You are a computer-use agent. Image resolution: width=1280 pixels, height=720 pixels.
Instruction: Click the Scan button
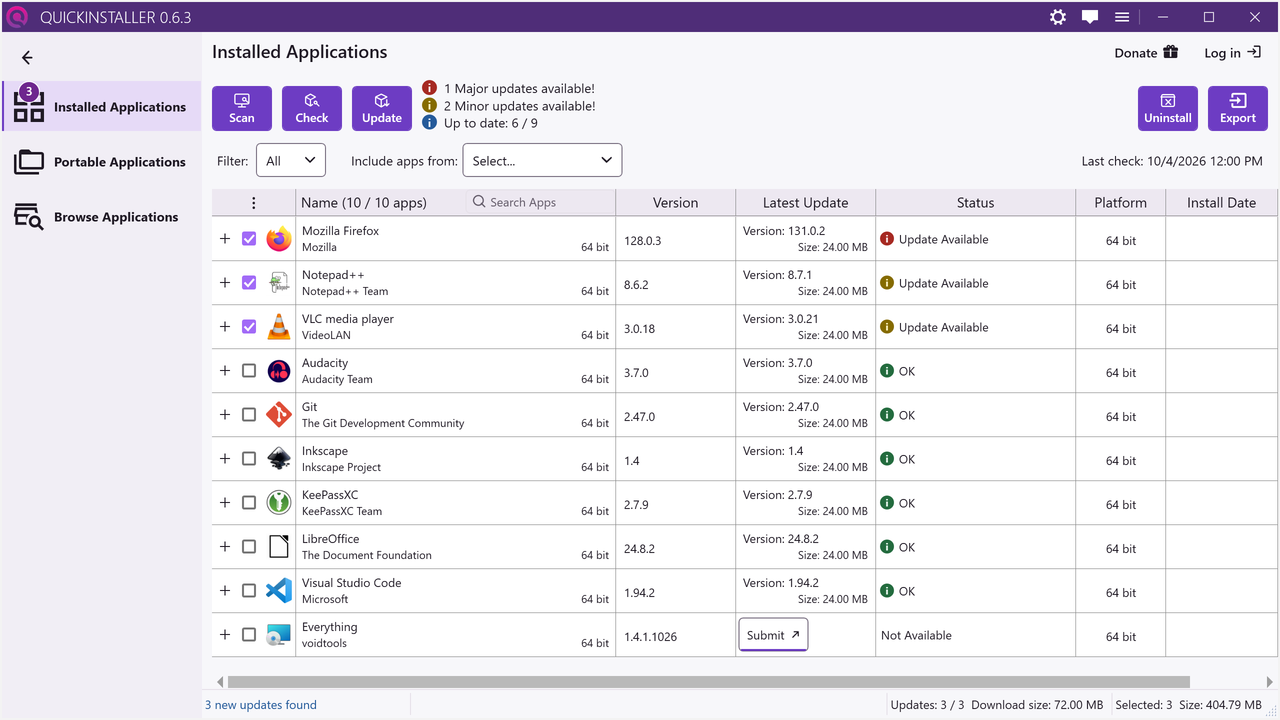(242, 108)
